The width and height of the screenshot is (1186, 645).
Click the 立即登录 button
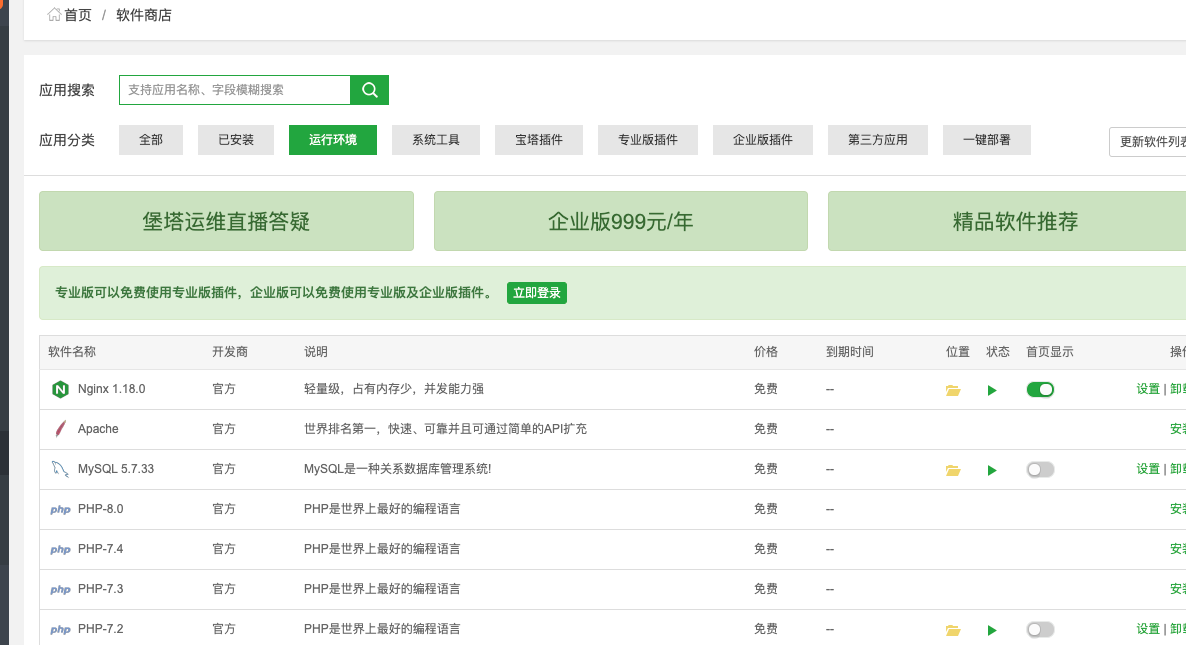[537, 293]
